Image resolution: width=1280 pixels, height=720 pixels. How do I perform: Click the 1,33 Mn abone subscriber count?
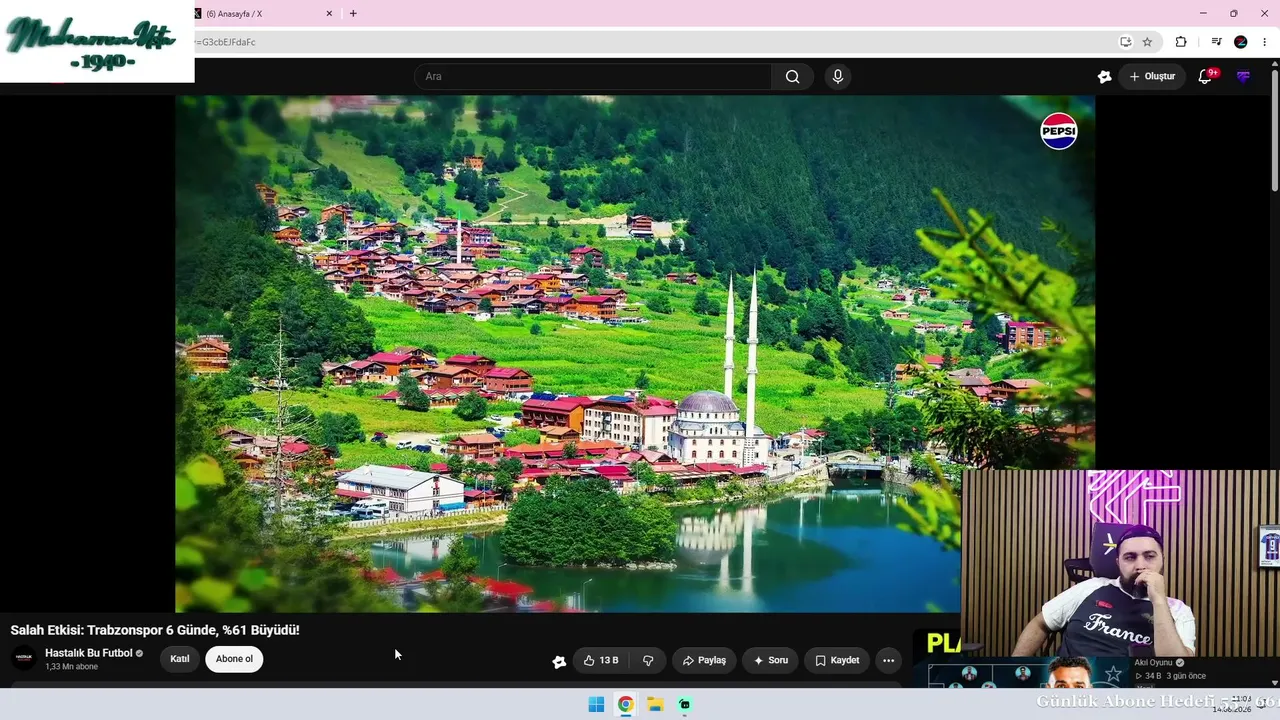(71, 667)
